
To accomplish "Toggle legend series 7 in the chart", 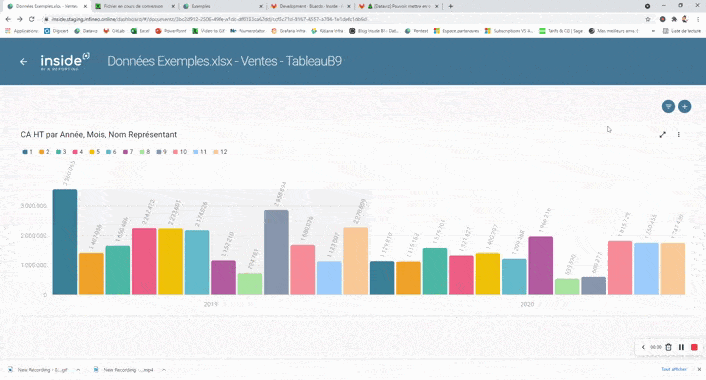I will click(128, 152).
